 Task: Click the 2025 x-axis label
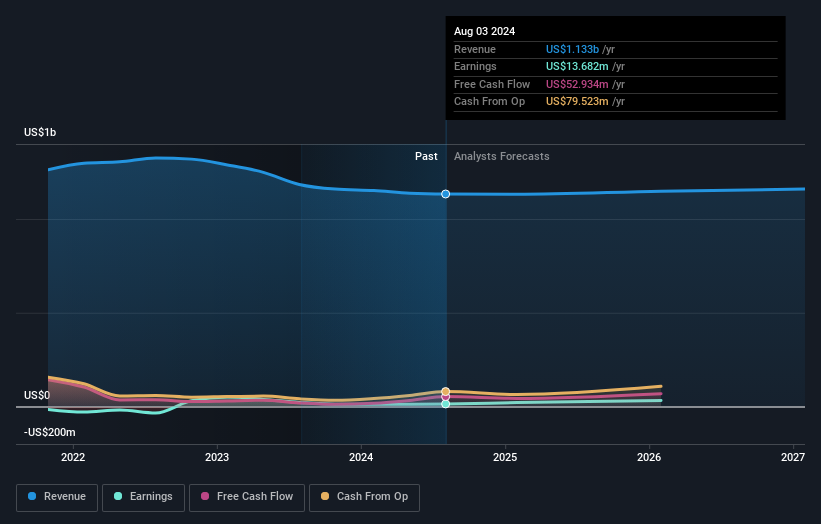tap(505, 457)
